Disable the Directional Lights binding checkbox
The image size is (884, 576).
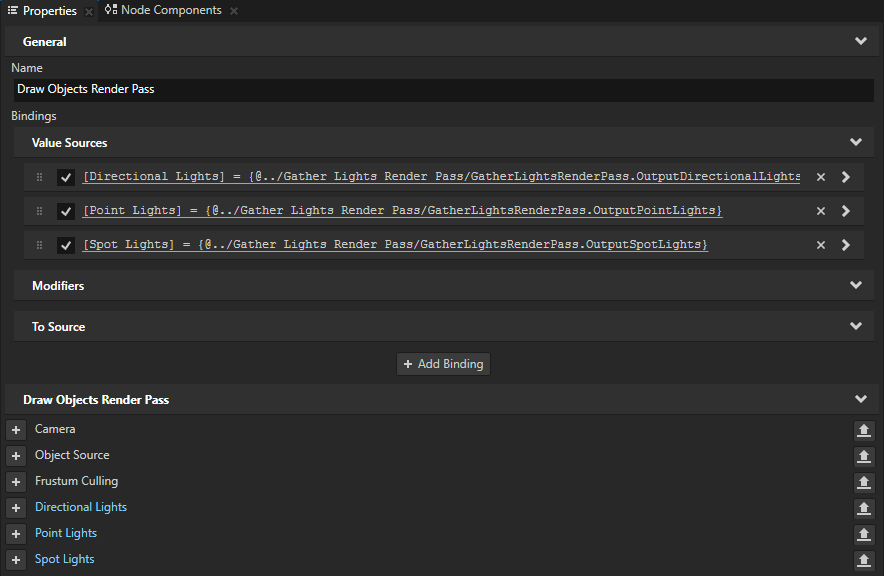pyautogui.click(x=65, y=177)
